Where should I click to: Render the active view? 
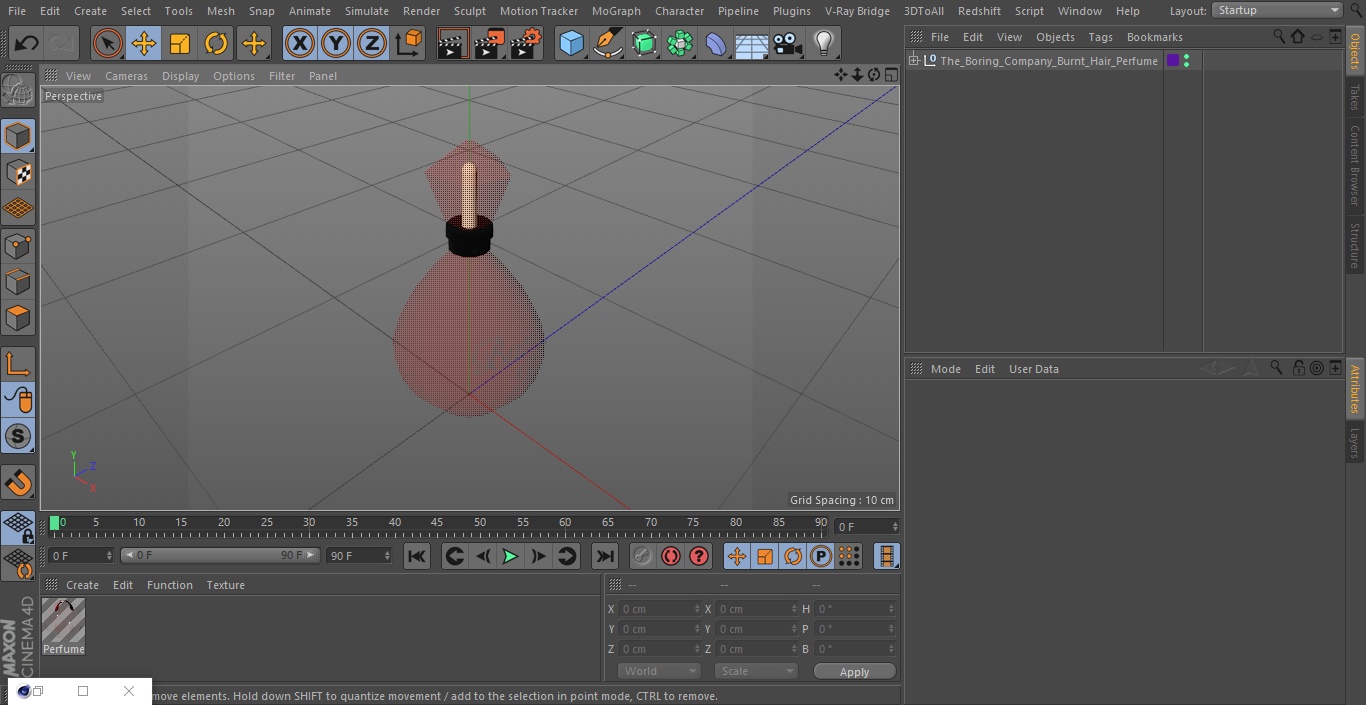pos(452,43)
